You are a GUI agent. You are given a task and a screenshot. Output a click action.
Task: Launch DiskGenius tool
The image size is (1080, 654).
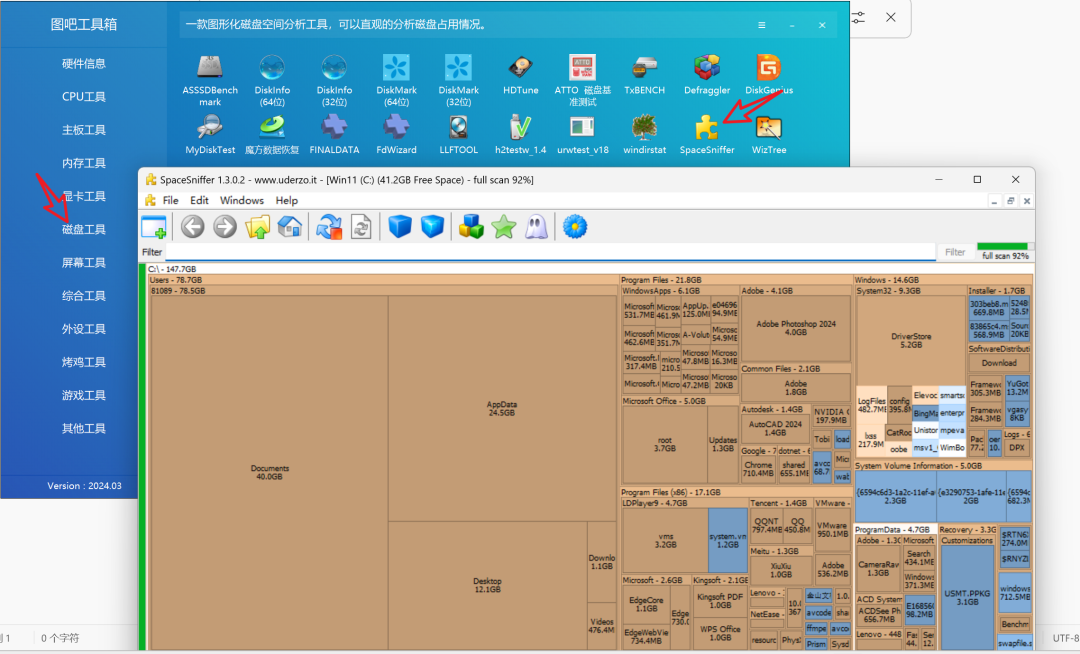pyautogui.click(x=769, y=74)
